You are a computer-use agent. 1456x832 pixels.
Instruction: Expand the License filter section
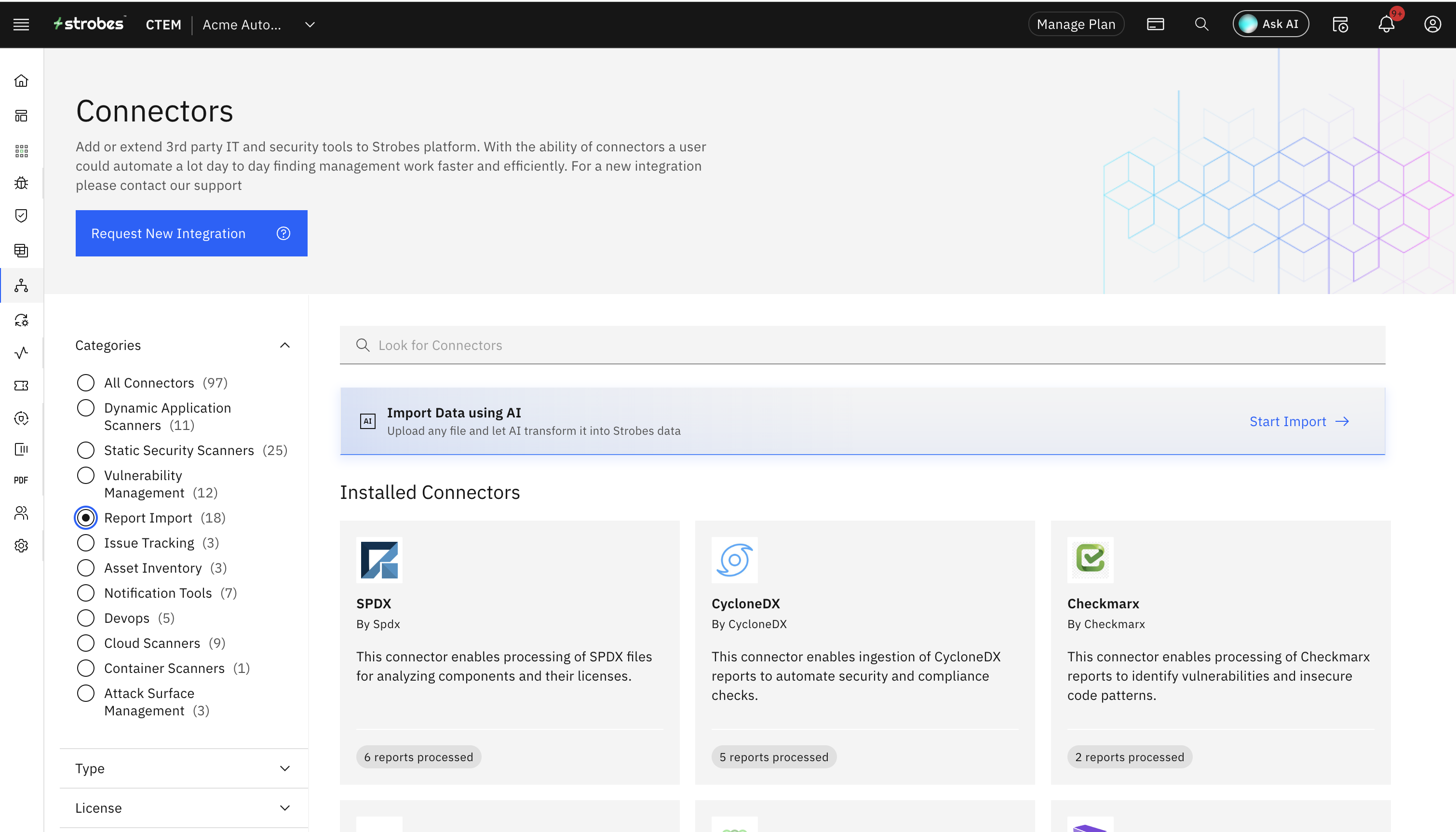click(284, 807)
